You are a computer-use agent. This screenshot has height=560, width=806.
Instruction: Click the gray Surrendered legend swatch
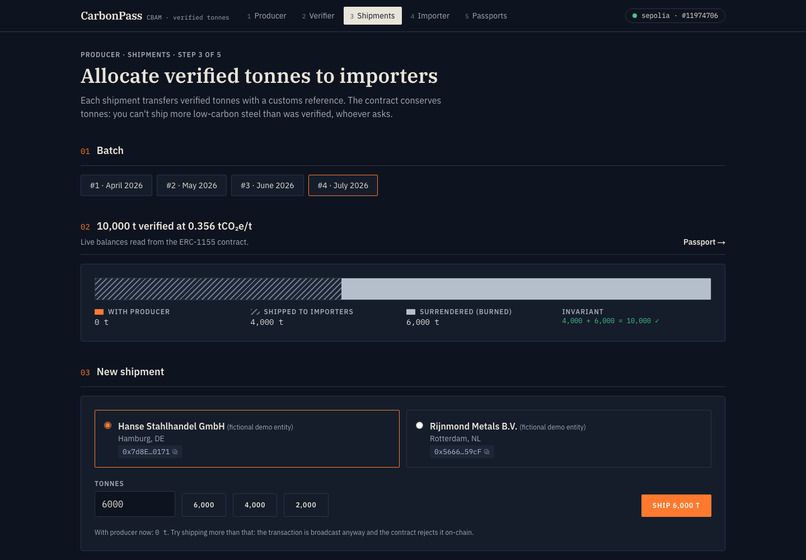[x=411, y=312]
